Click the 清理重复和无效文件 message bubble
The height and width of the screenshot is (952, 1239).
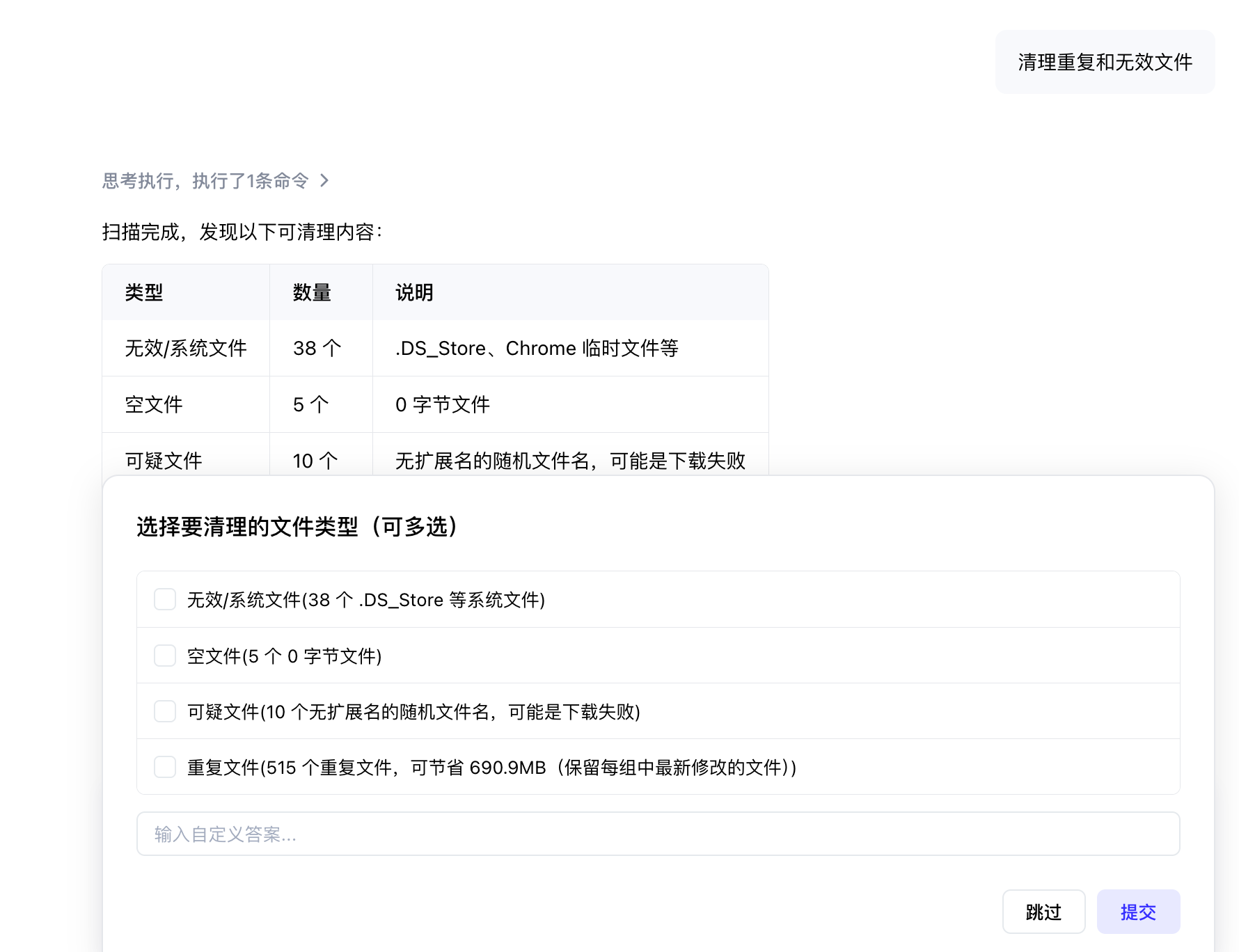point(1105,62)
